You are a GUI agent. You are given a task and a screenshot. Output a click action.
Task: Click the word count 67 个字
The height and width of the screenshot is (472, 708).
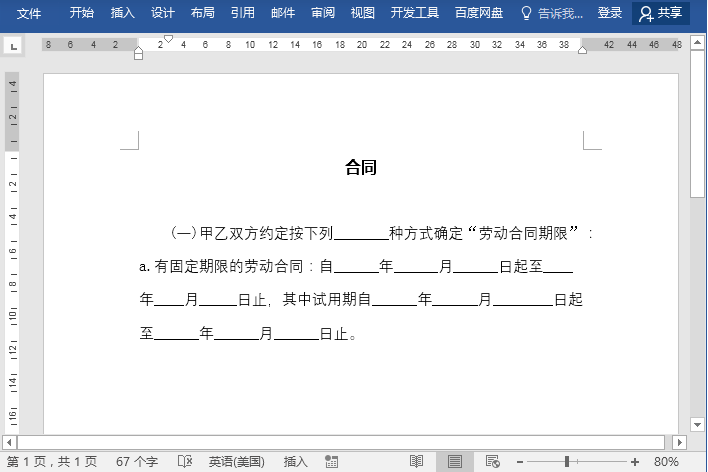[x=137, y=462]
